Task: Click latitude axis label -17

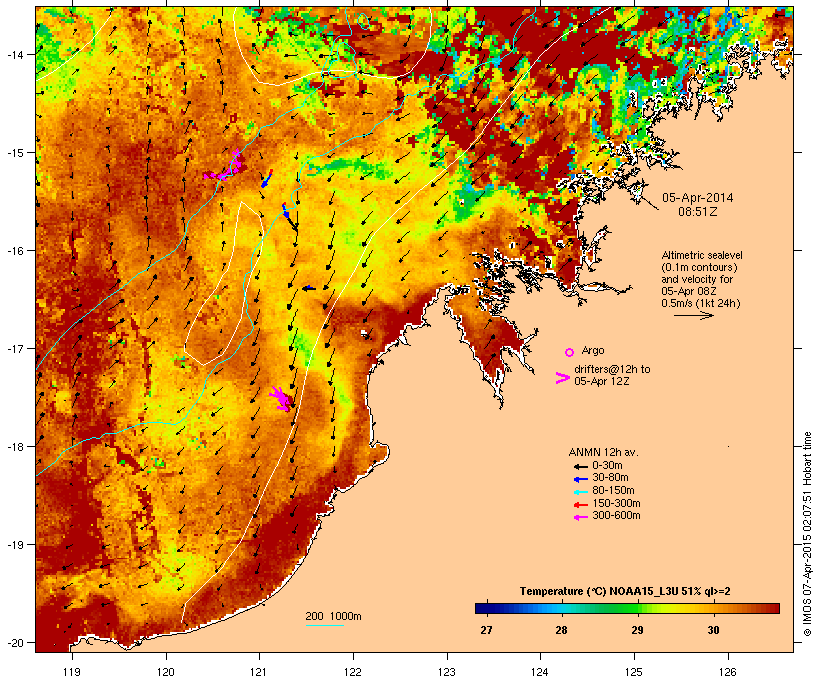Action: point(14,348)
